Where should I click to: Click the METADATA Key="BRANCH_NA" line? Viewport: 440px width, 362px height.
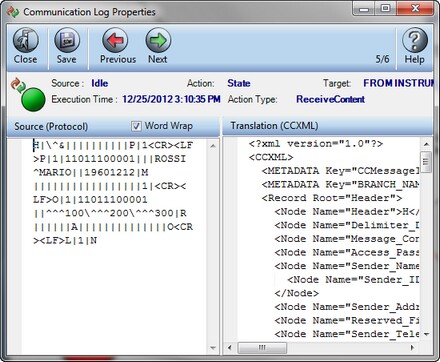(x=340, y=184)
